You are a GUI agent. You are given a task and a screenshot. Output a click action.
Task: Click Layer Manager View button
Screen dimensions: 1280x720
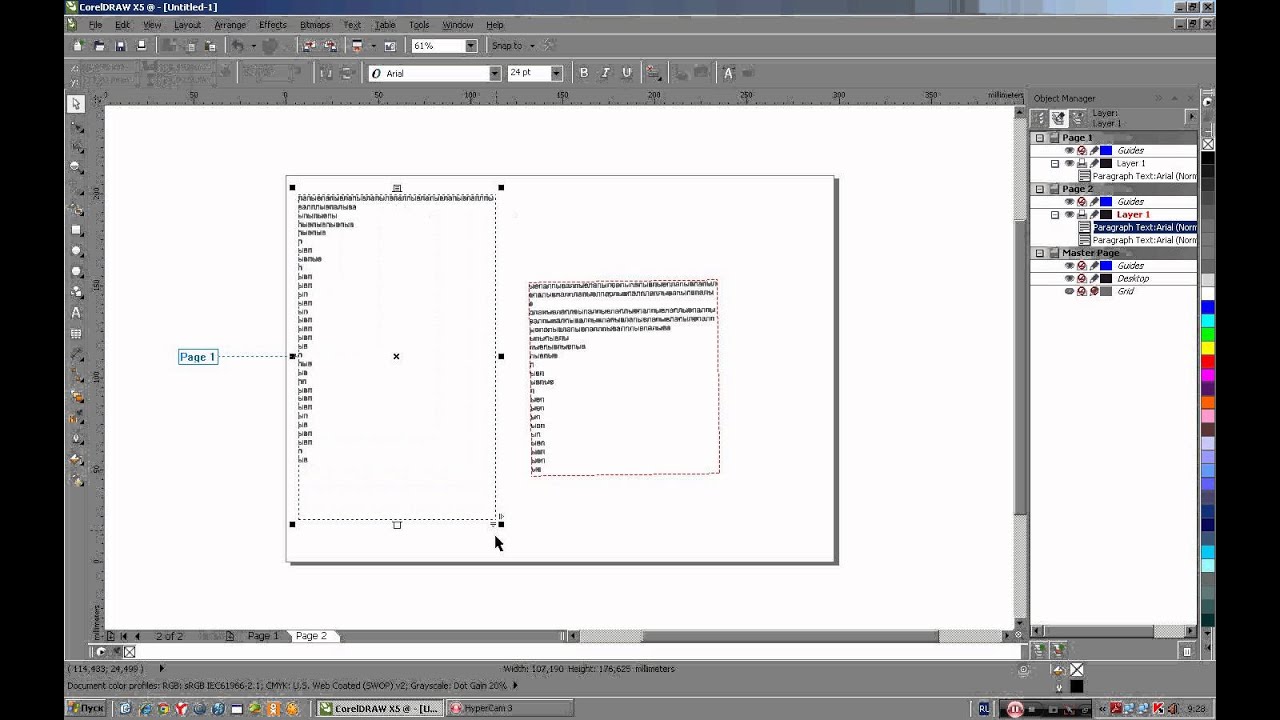tap(1078, 118)
